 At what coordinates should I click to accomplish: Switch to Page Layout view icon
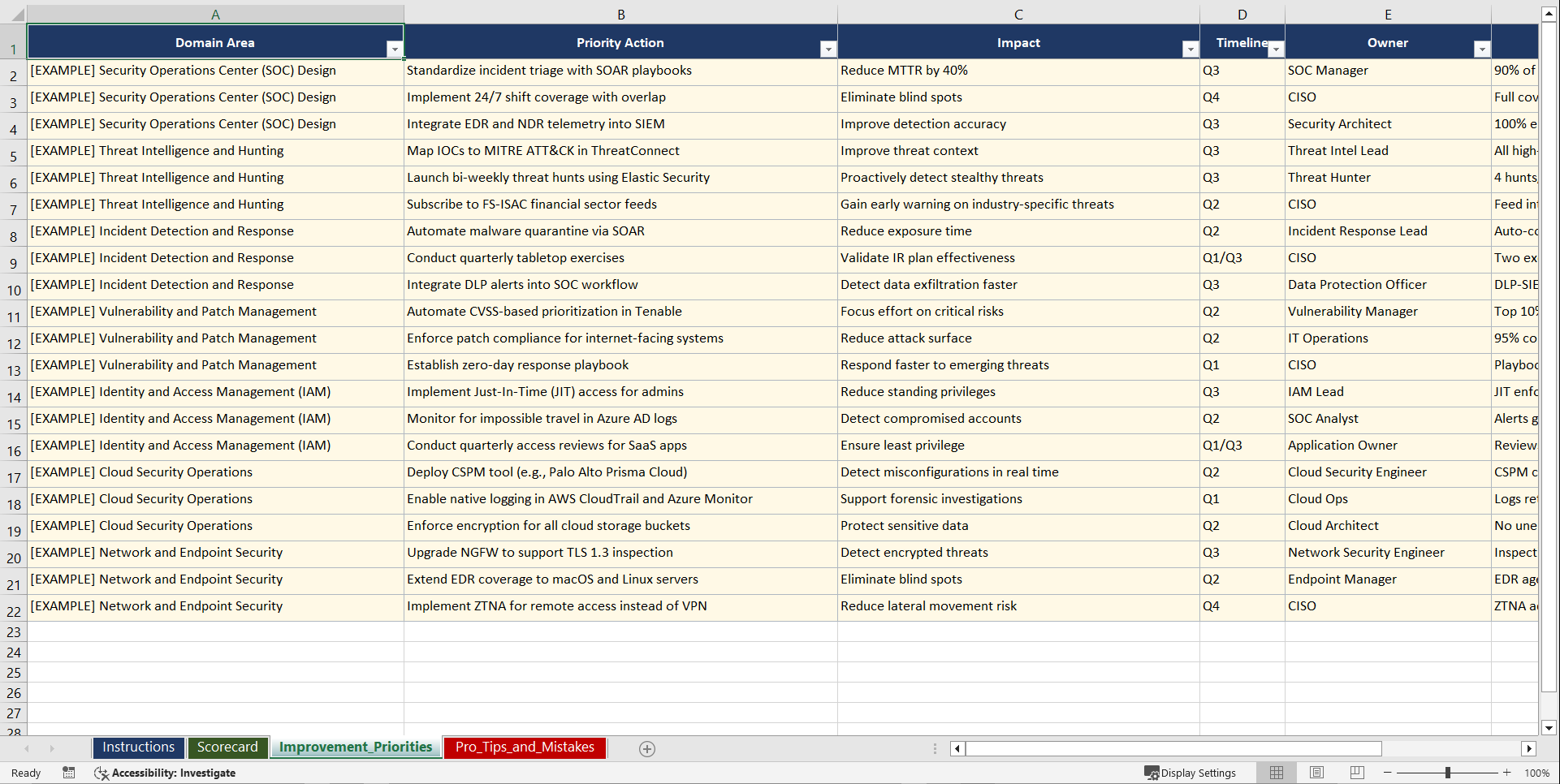(x=1316, y=773)
